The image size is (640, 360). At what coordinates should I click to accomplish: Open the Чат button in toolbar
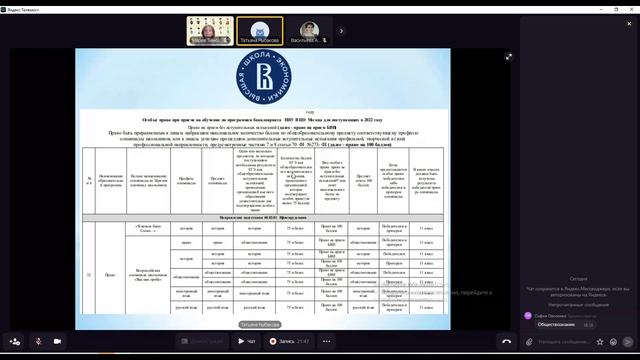247,341
